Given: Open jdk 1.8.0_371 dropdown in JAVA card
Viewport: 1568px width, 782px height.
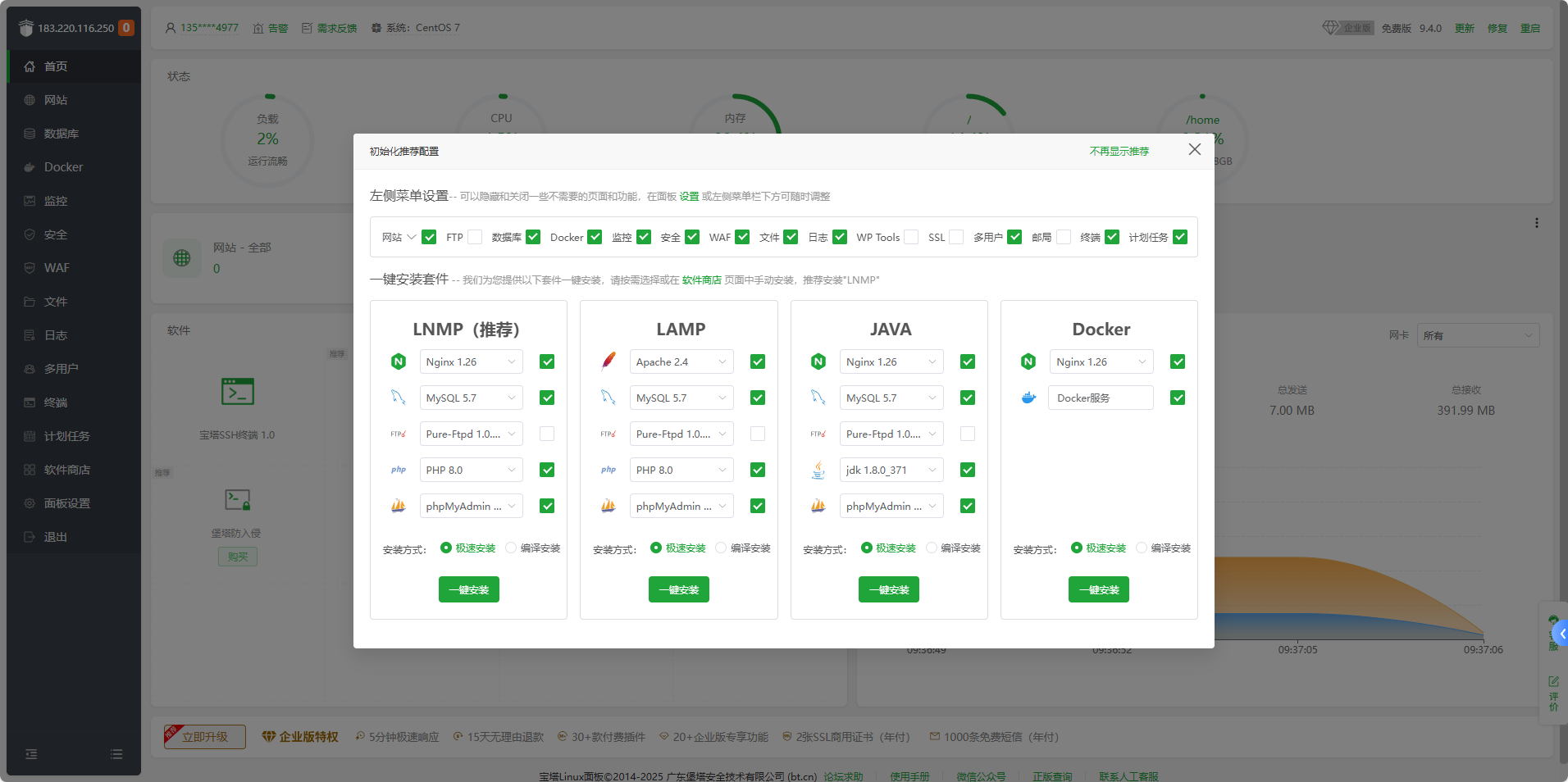Looking at the screenshot, I should [x=891, y=470].
